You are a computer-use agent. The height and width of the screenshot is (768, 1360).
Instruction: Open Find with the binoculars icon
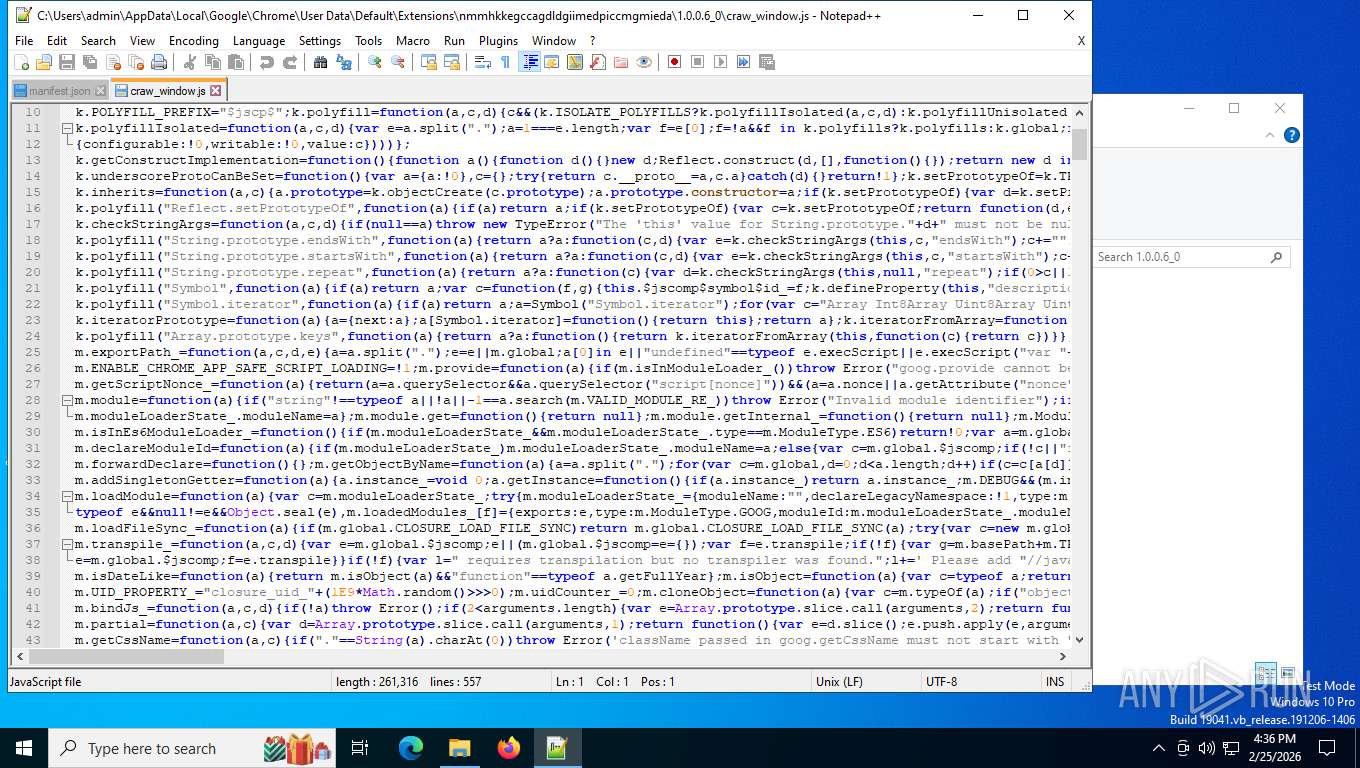click(321, 62)
